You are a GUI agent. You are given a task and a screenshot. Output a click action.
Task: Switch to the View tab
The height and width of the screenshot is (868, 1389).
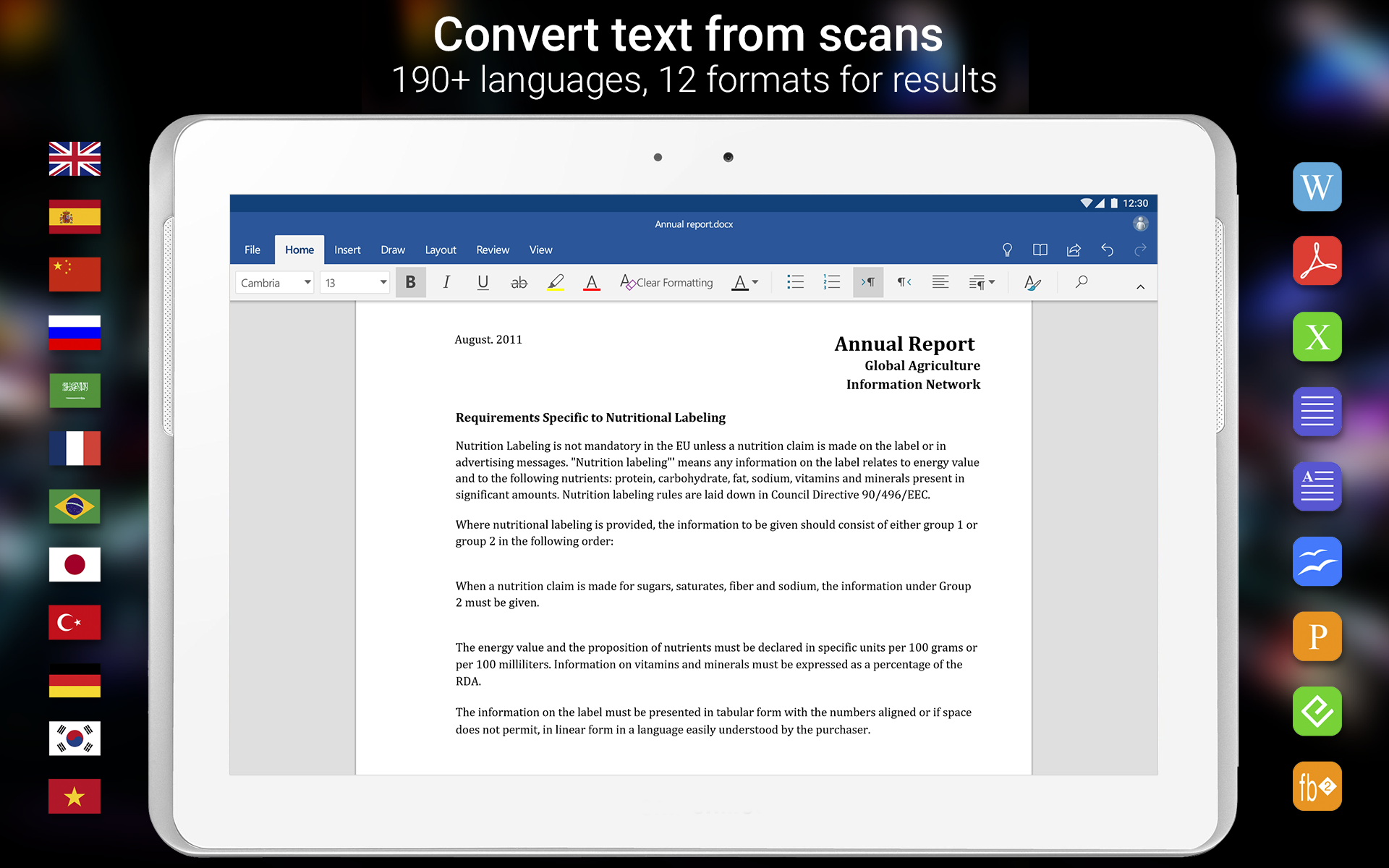[x=540, y=250]
